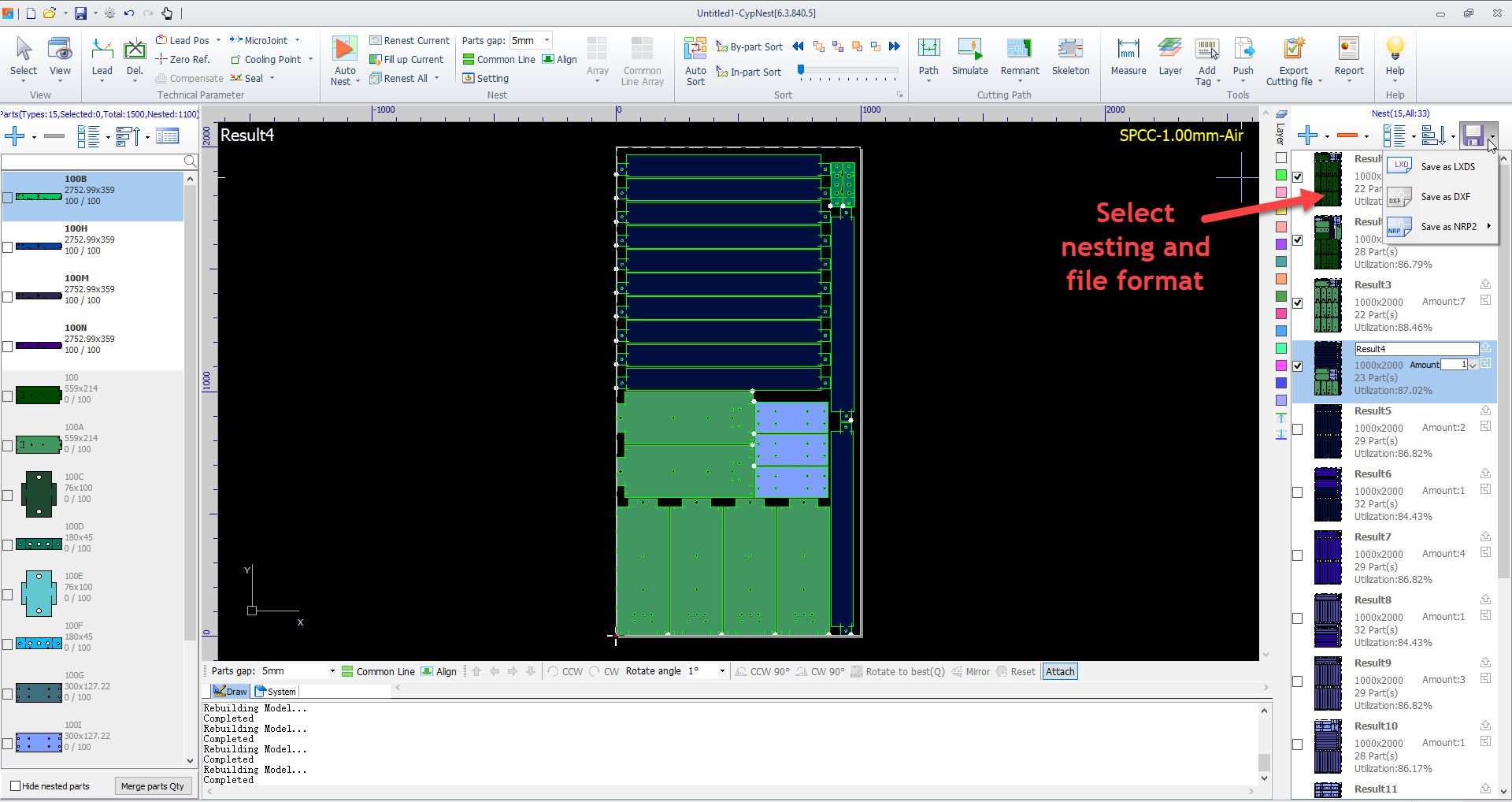Image resolution: width=1512 pixels, height=802 pixels.
Task: Click Renest Current
Action: pos(409,40)
